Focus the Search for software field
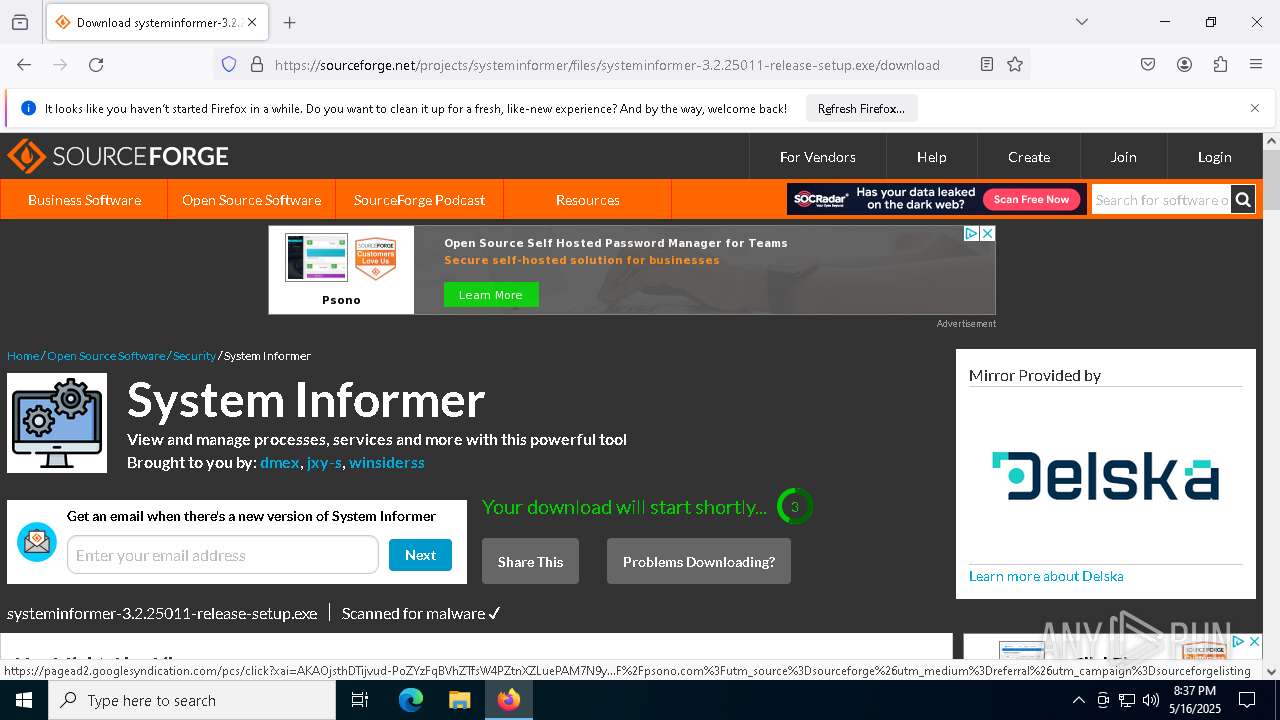The width and height of the screenshot is (1280, 720). point(1161,200)
